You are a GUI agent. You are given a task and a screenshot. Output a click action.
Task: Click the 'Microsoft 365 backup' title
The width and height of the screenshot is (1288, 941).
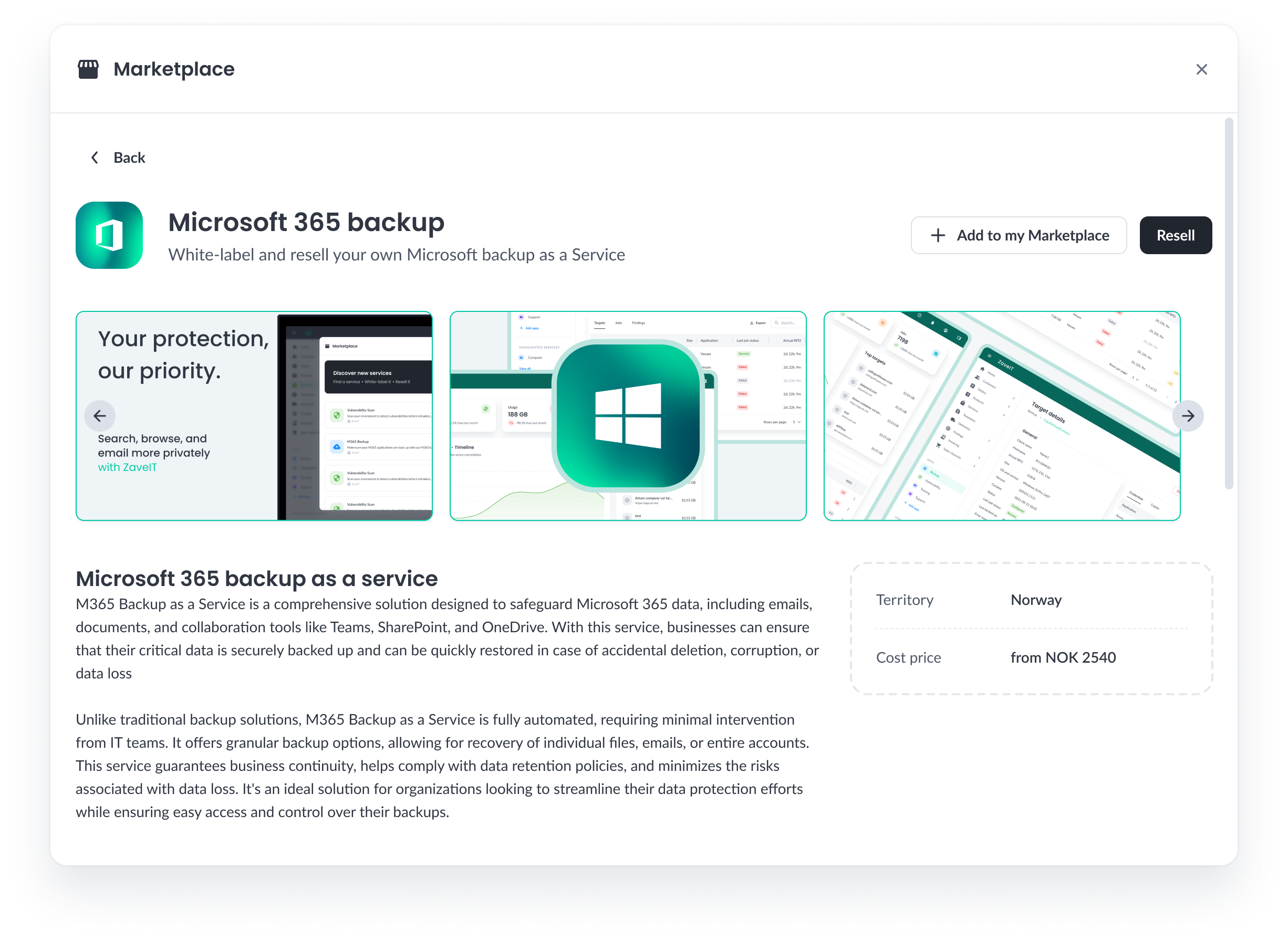[306, 222]
